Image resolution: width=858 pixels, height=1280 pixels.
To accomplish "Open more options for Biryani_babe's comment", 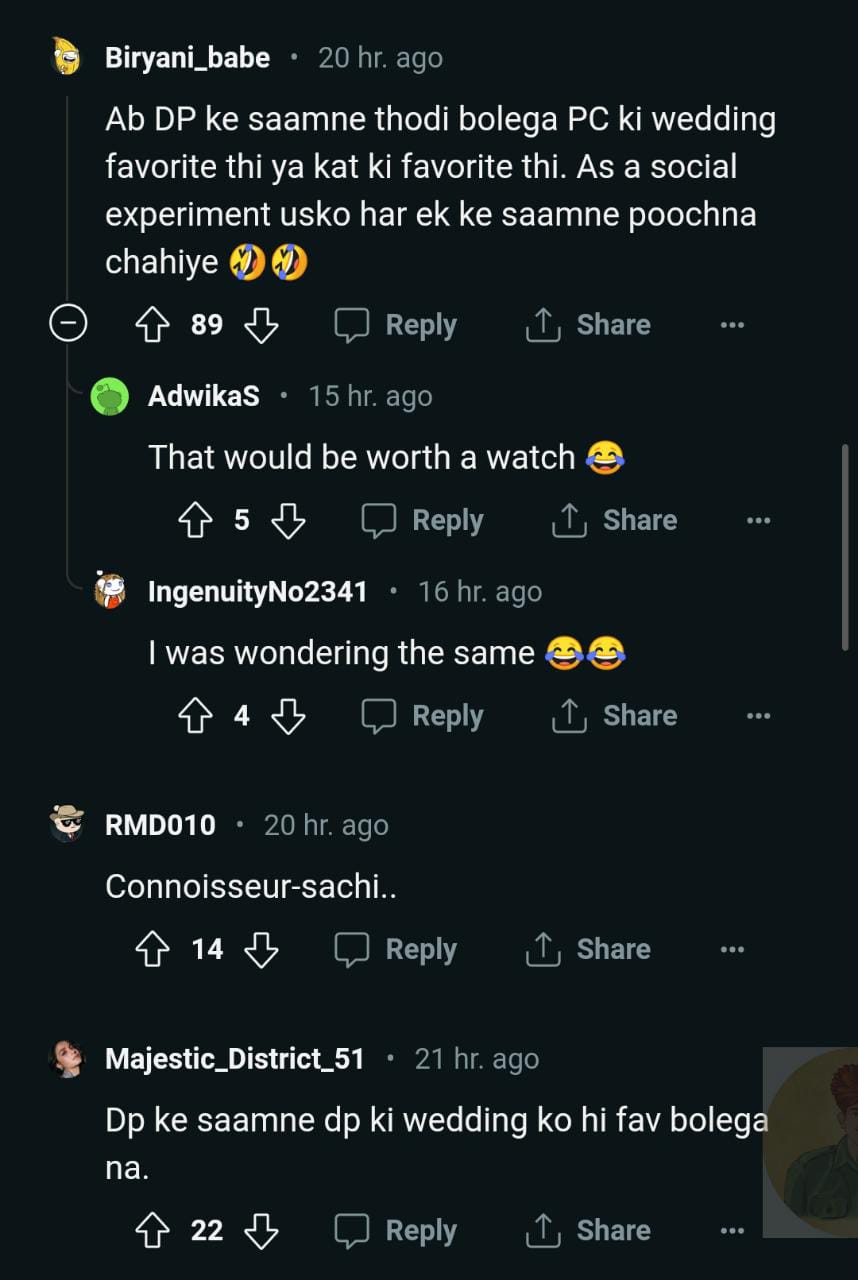I will (x=732, y=325).
